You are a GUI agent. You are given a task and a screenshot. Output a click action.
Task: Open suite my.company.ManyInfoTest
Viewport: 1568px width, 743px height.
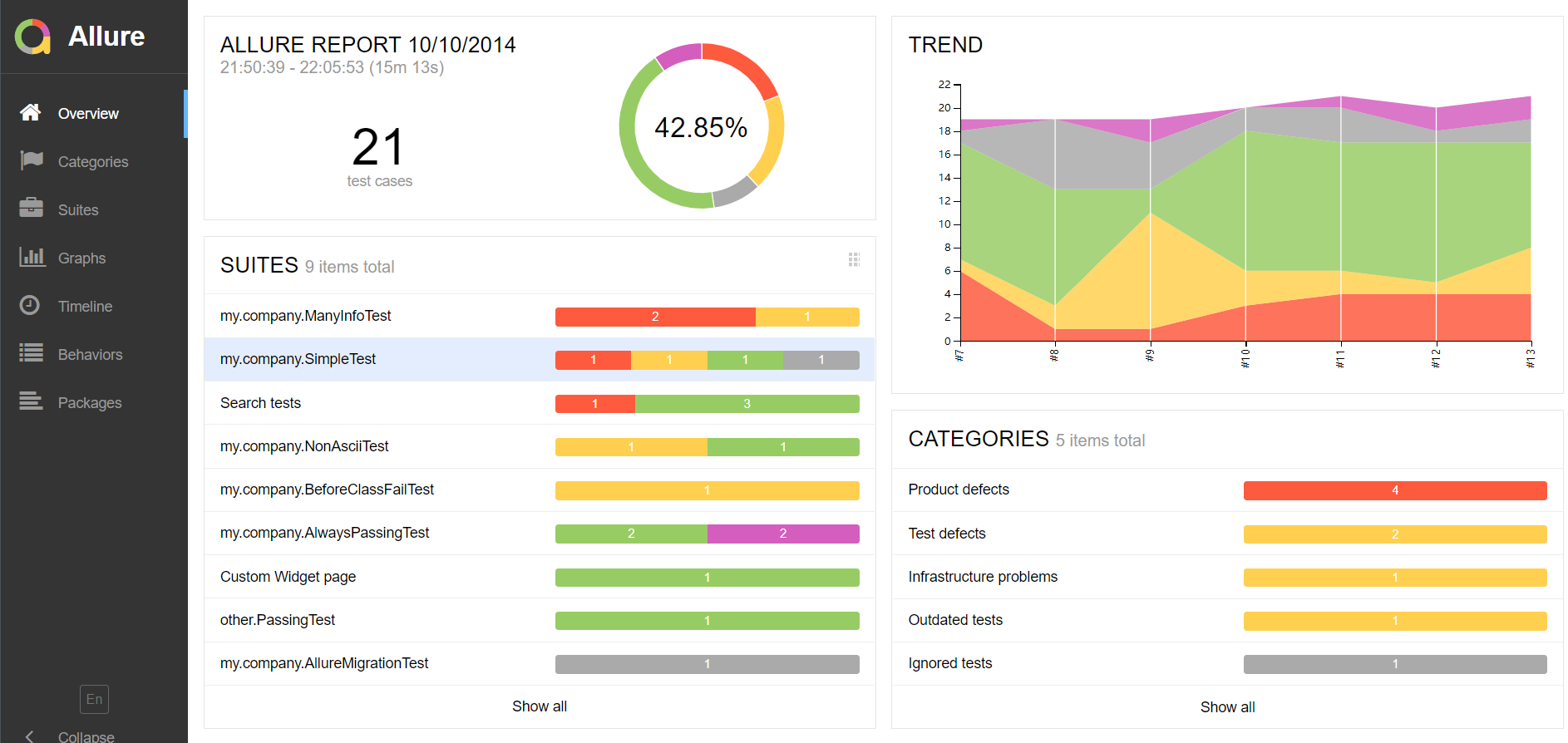(x=540, y=316)
